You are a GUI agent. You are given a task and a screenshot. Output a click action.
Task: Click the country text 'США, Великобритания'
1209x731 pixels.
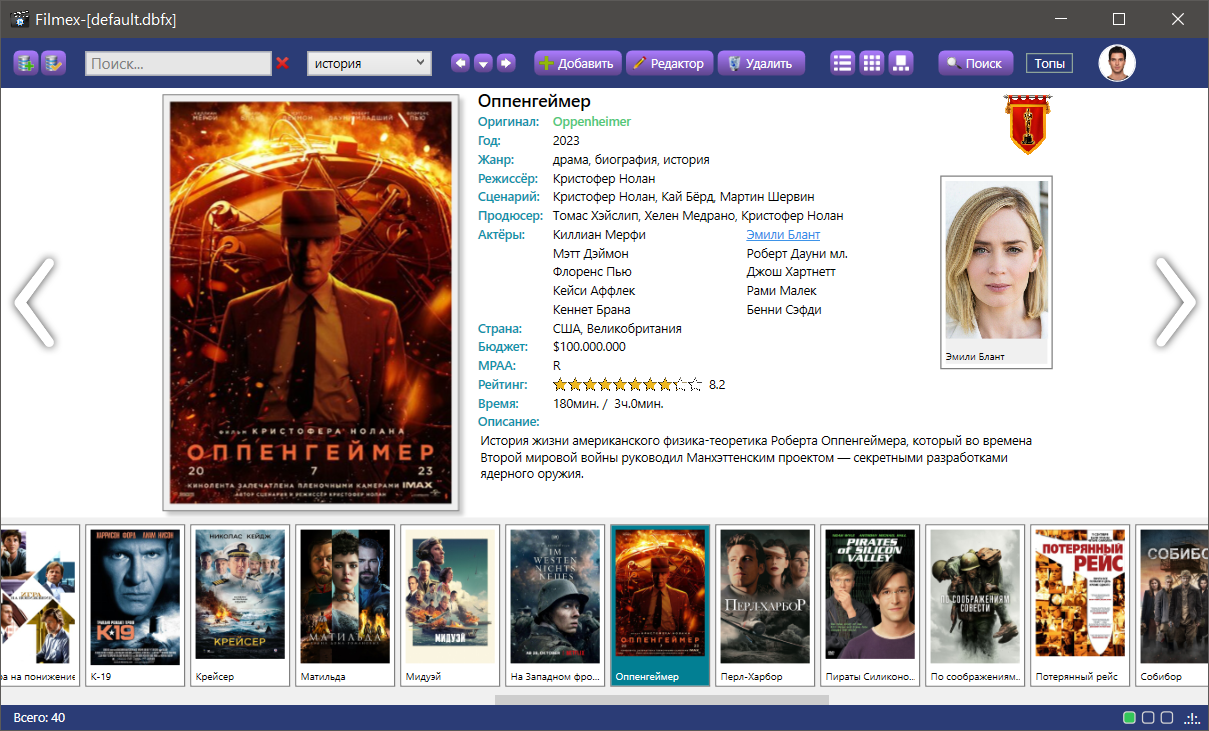(617, 328)
